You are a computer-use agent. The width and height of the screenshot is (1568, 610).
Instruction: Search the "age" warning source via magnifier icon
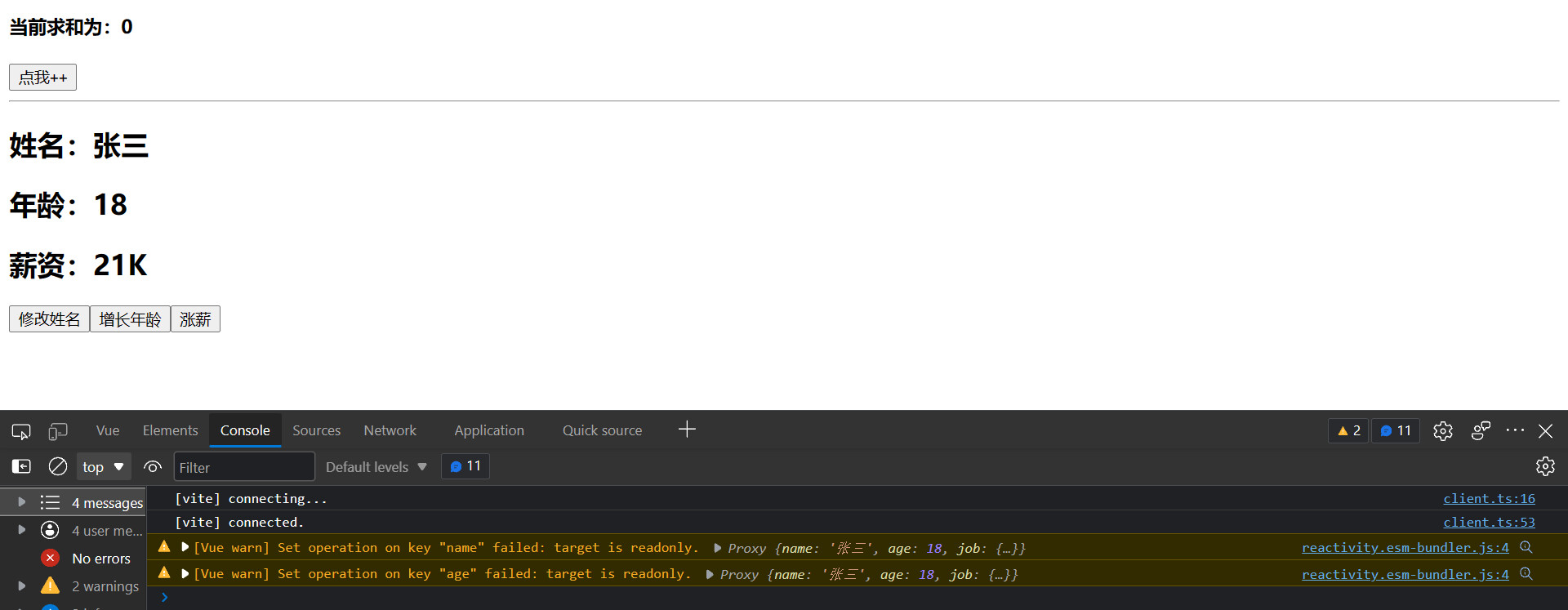[x=1526, y=574]
